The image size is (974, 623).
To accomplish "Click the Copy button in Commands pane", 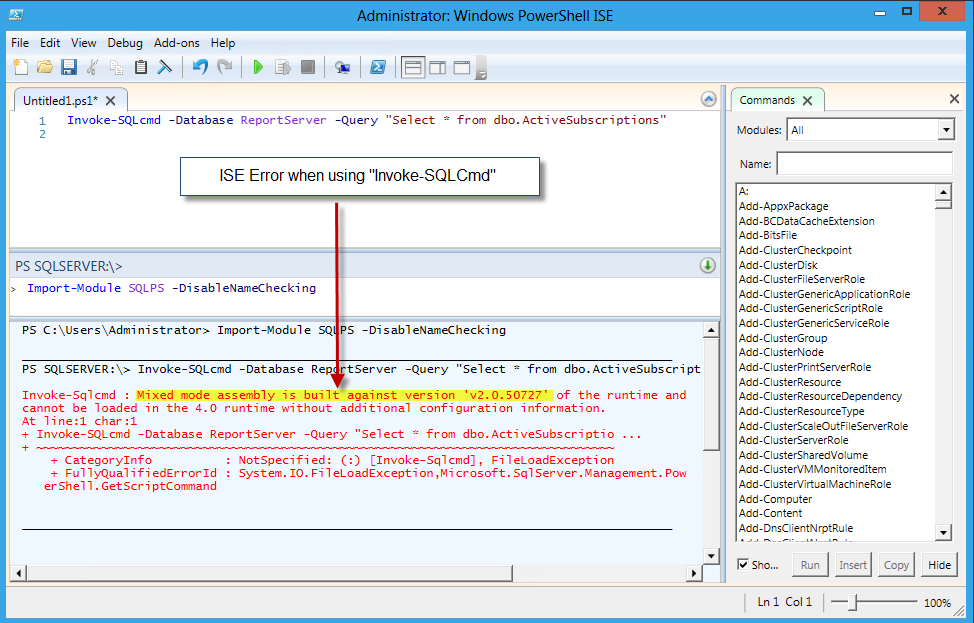I will [896, 565].
